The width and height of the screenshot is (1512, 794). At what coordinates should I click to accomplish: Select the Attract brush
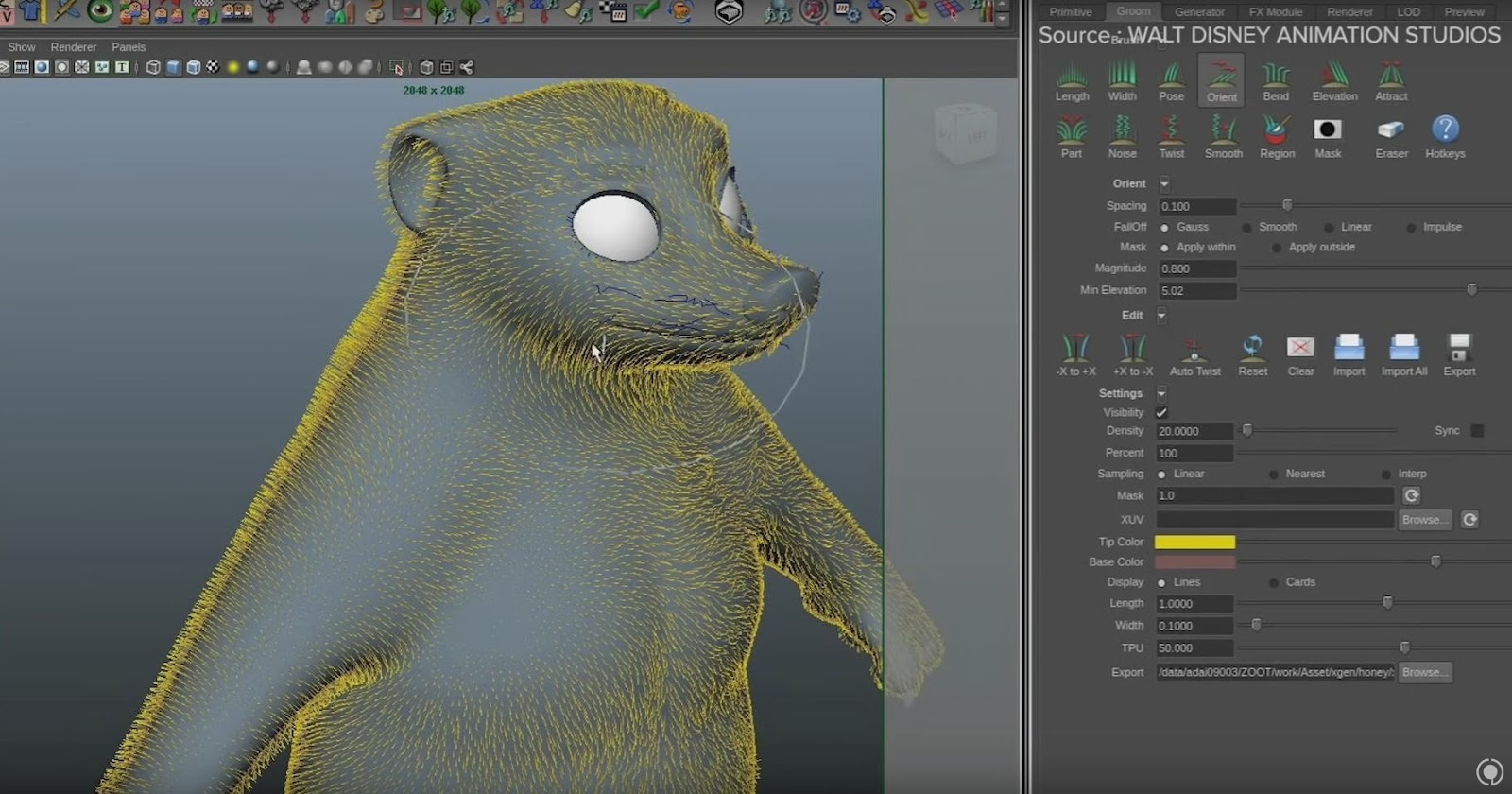coord(1391,81)
